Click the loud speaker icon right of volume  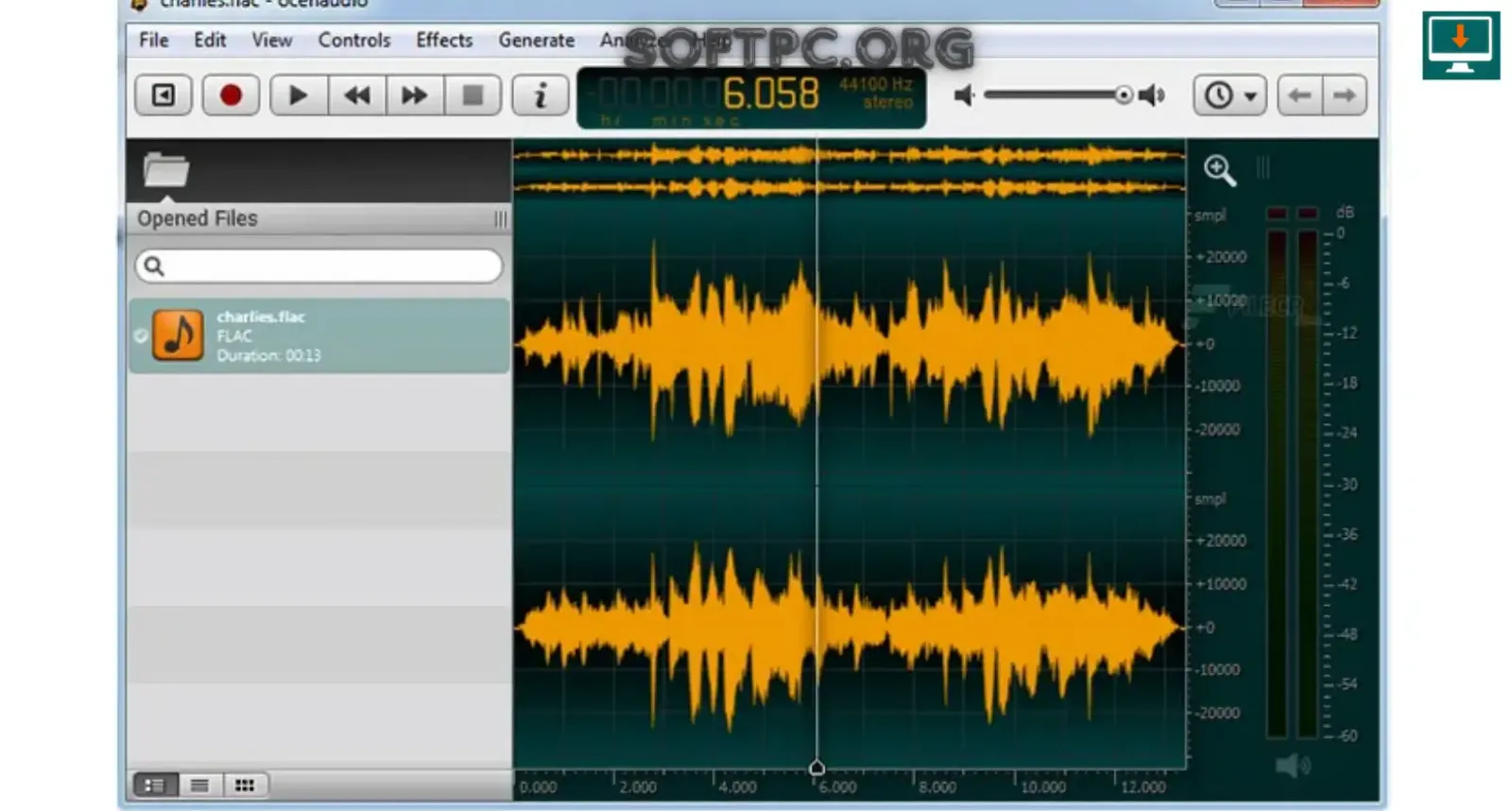pos(1152,95)
